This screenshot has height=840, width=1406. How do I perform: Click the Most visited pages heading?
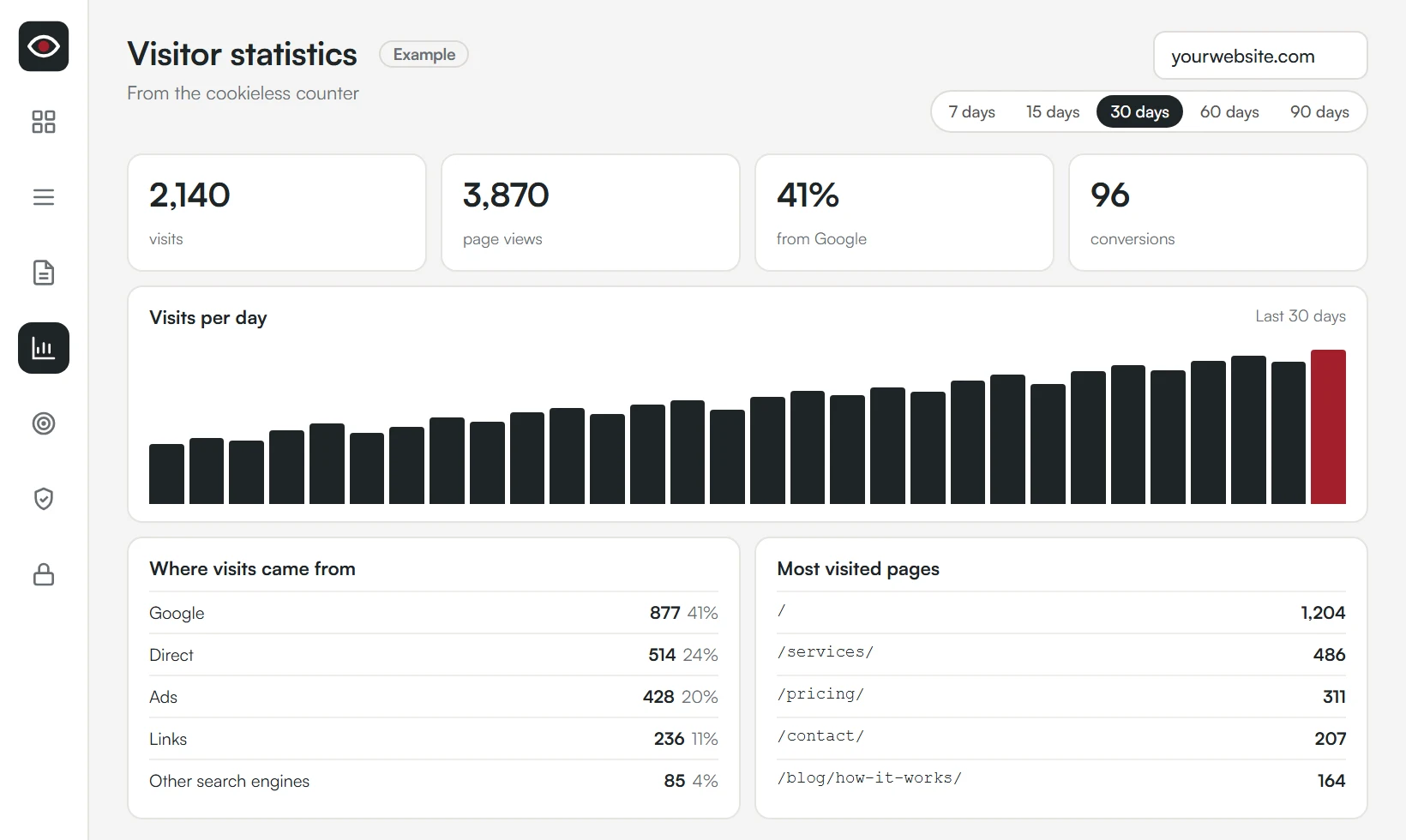point(858,569)
